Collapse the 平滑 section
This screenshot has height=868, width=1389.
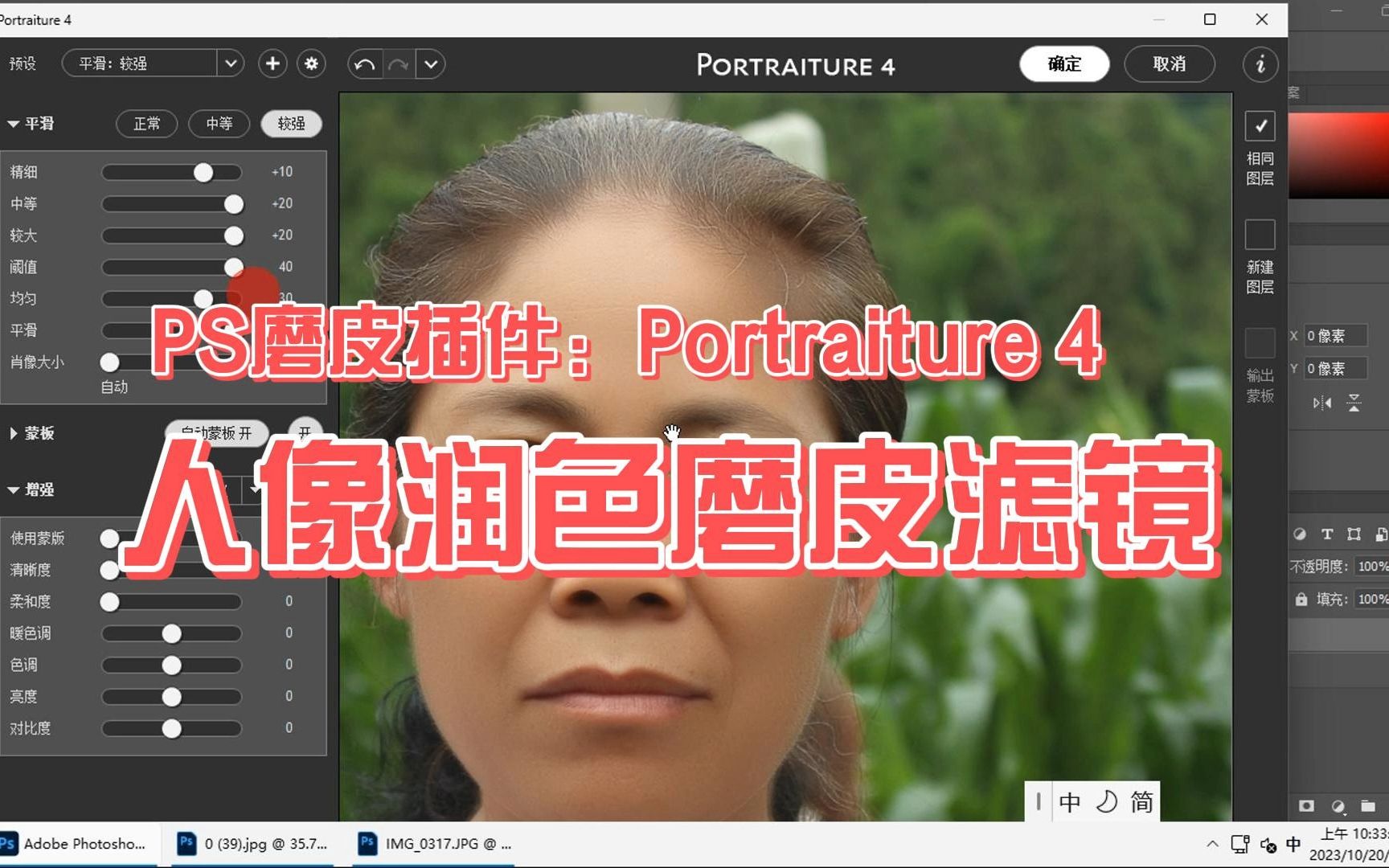[x=14, y=124]
